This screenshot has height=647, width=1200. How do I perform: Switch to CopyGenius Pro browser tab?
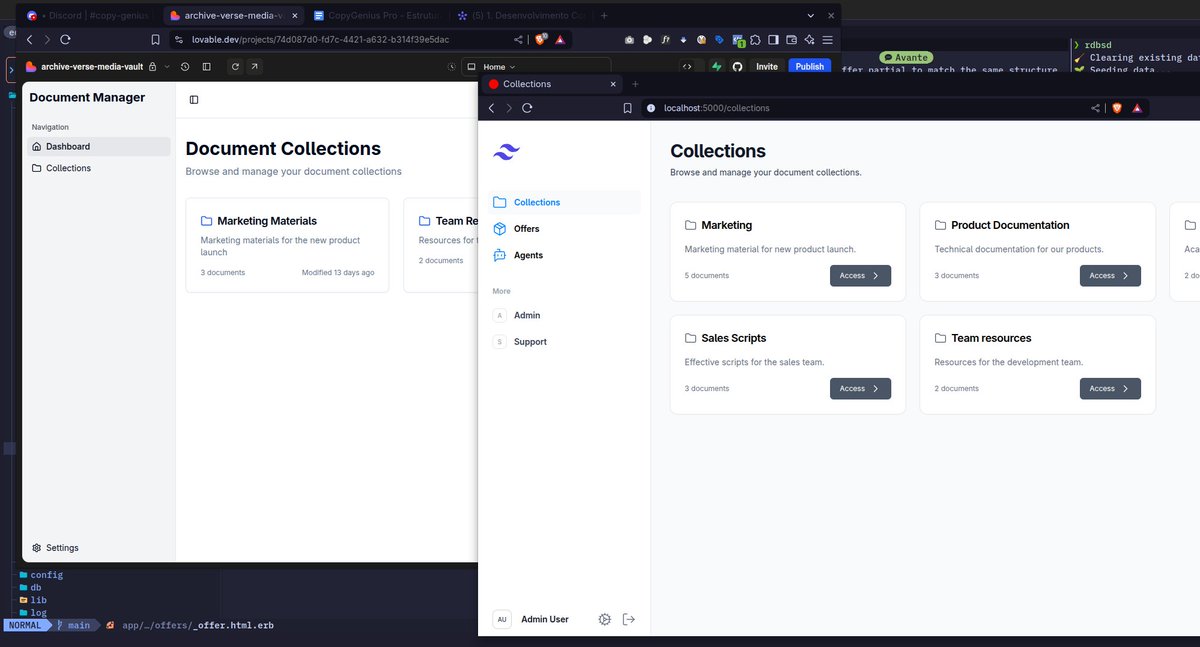[377, 16]
